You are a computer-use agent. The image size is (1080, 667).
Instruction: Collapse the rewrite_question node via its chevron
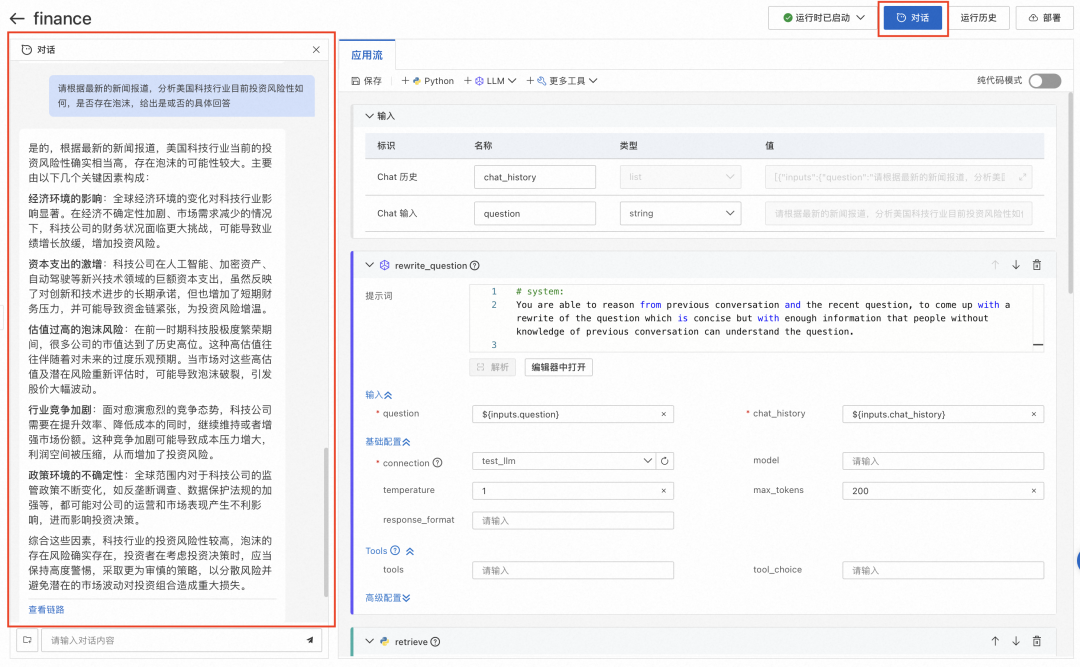click(369, 265)
